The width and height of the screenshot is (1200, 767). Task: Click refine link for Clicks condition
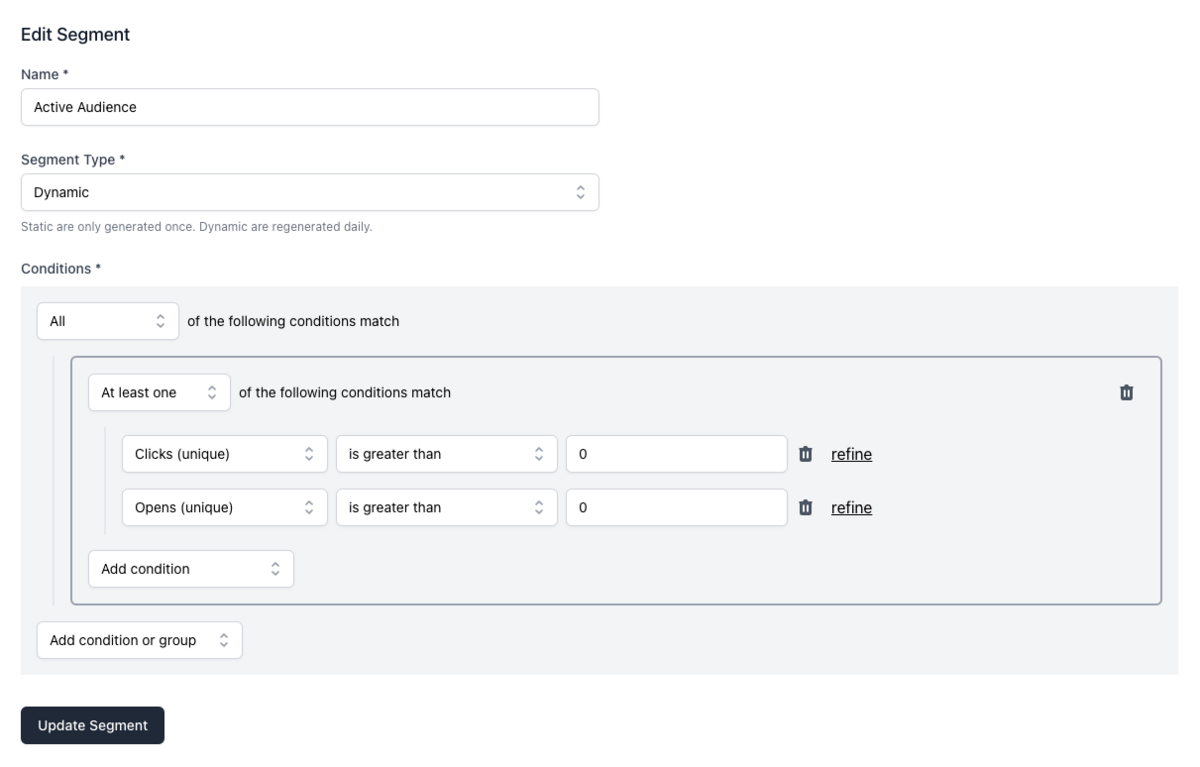point(851,454)
